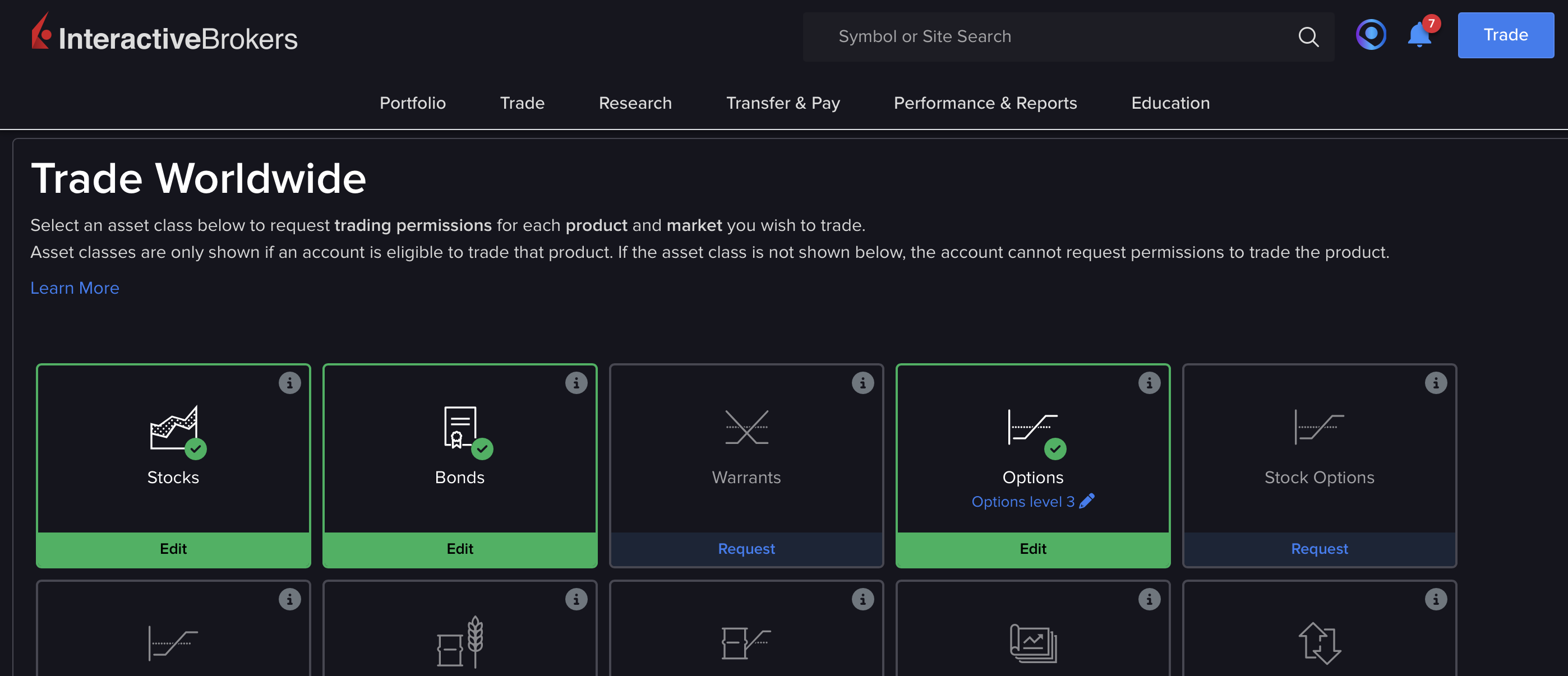Open the info tooltip on the Stocks tile
The height and width of the screenshot is (676, 1568).
pos(290,383)
